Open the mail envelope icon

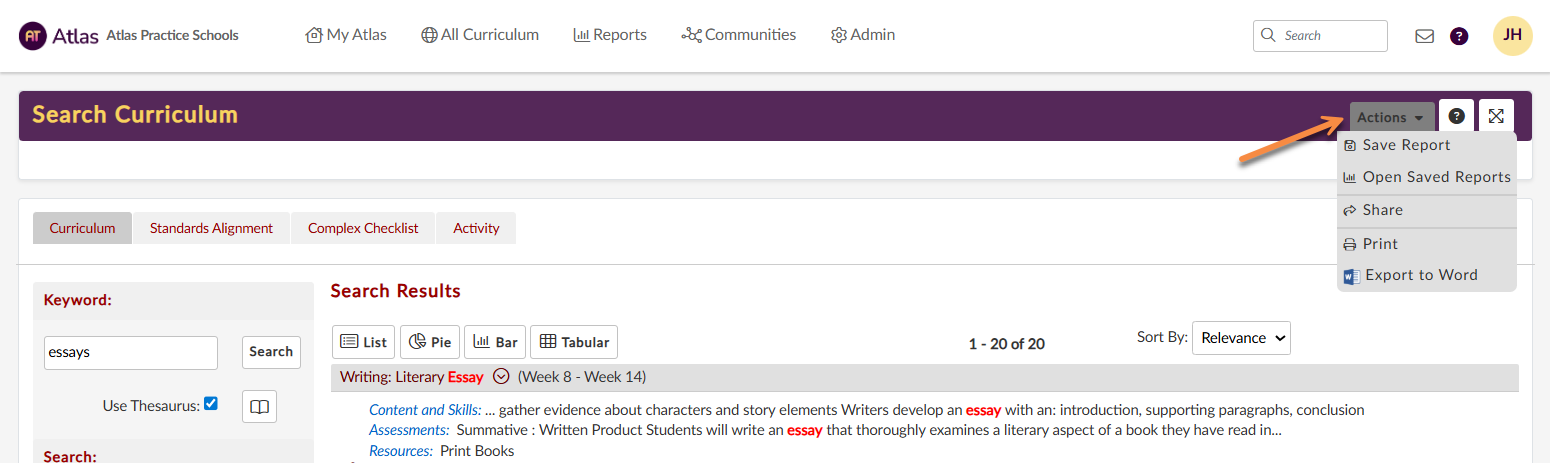pyautogui.click(x=1424, y=36)
